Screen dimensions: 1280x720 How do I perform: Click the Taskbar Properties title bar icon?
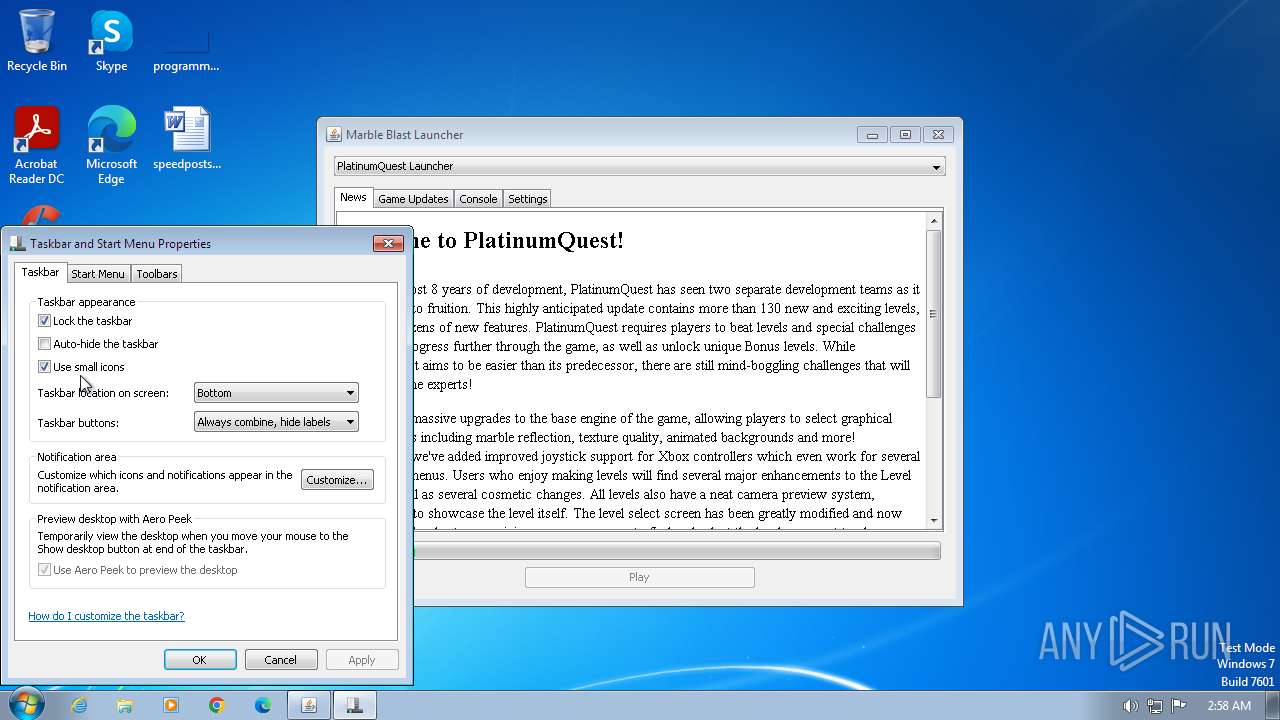[x=18, y=243]
